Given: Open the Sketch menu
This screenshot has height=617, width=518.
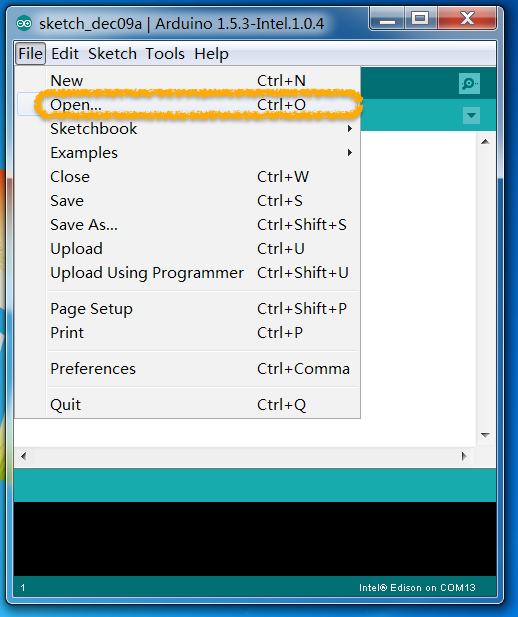Looking at the screenshot, I should click(112, 54).
